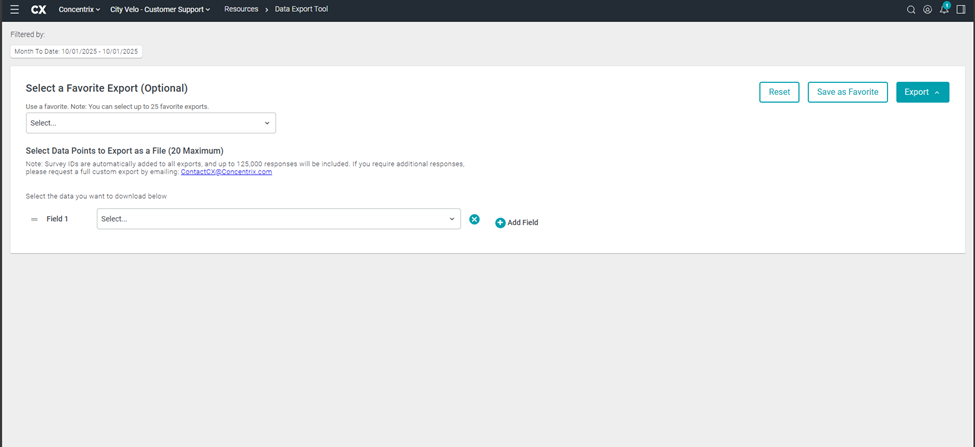Toggle the side panel icon in header
The height and width of the screenshot is (447, 975).
961,10
